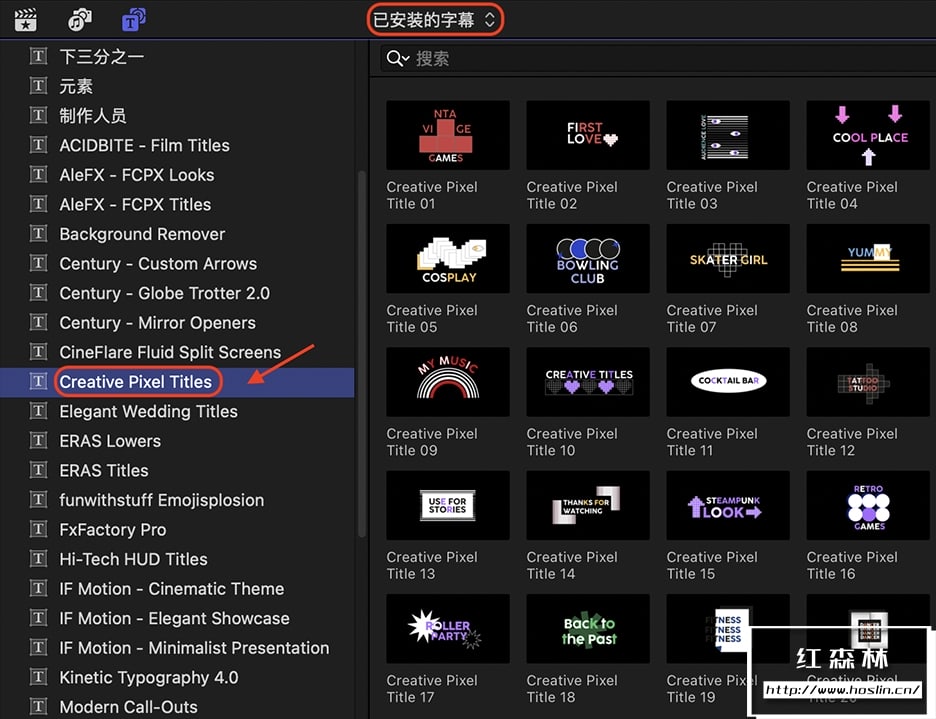This screenshot has width=936, height=719.
Task: Click the T icon beside Background Remover
Action: click(x=38, y=234)
